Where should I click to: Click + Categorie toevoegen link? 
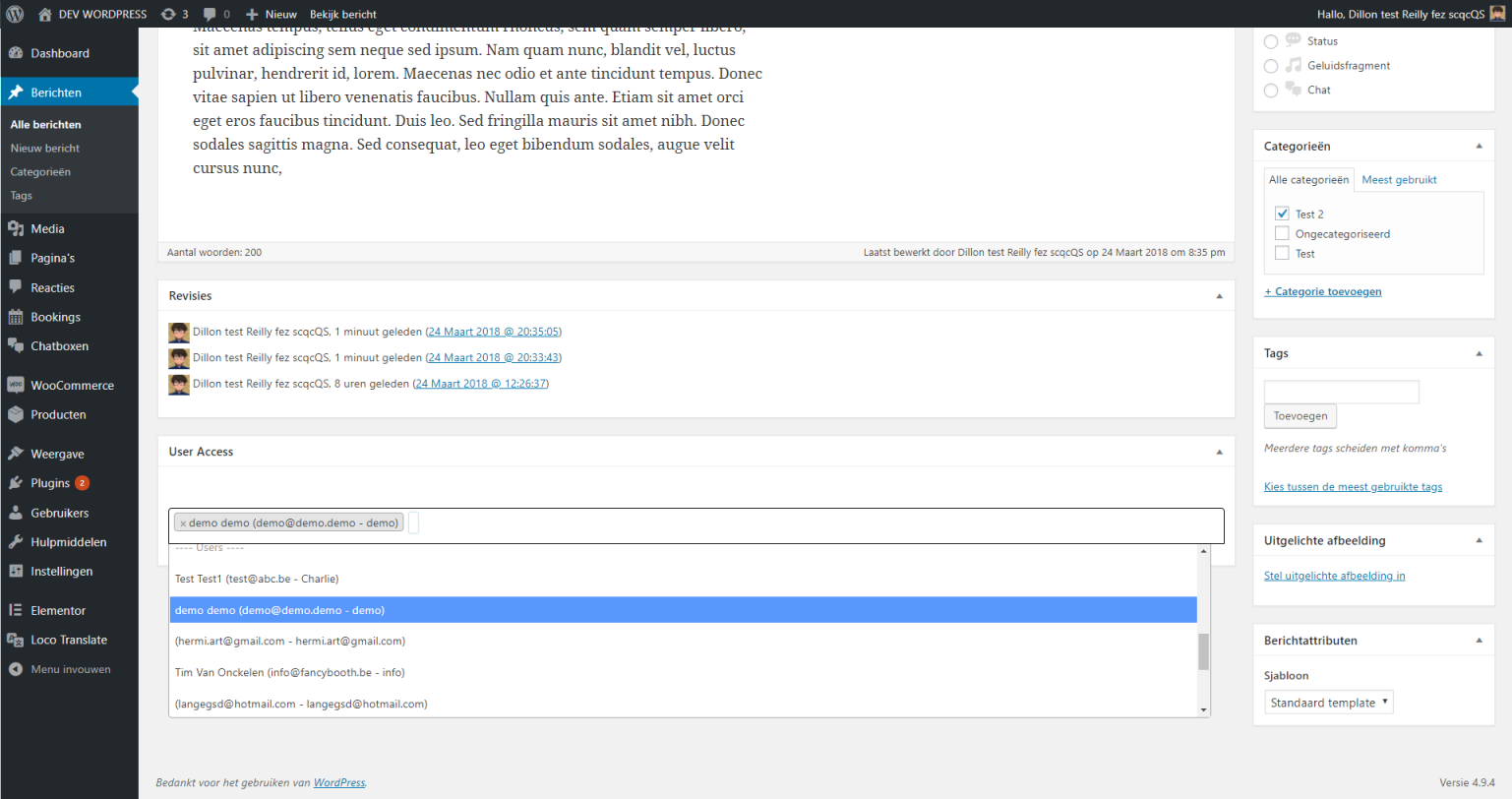point(1322,291)
